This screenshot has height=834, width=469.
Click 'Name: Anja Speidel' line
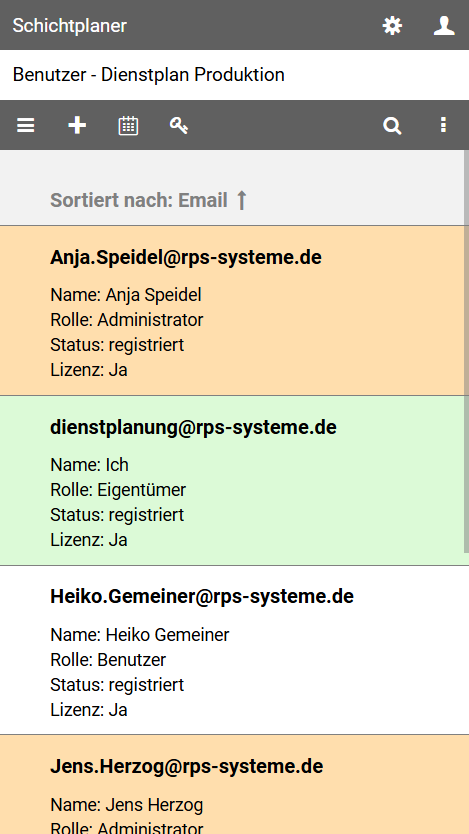pos(126,295)
